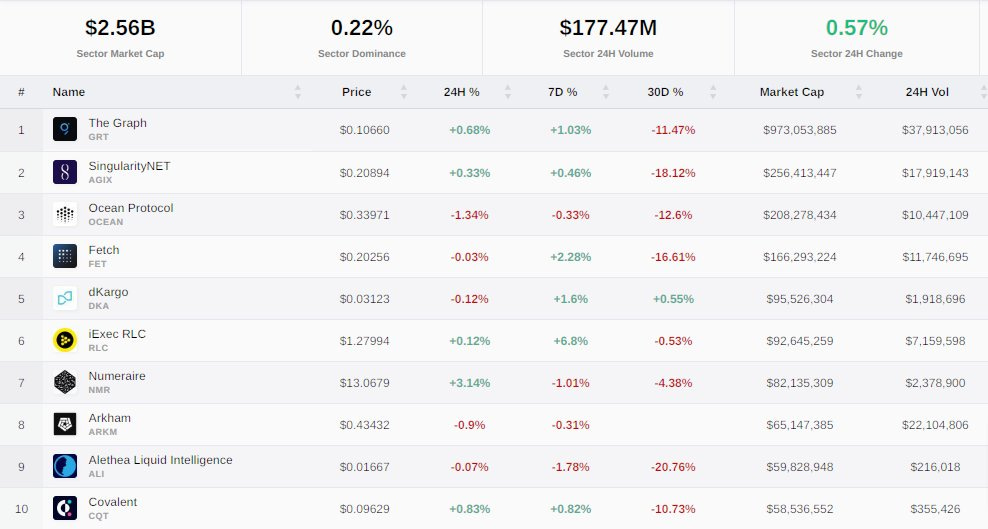Open the dKargo coin page link
This screenshot has height=529, width=988.
108,292
